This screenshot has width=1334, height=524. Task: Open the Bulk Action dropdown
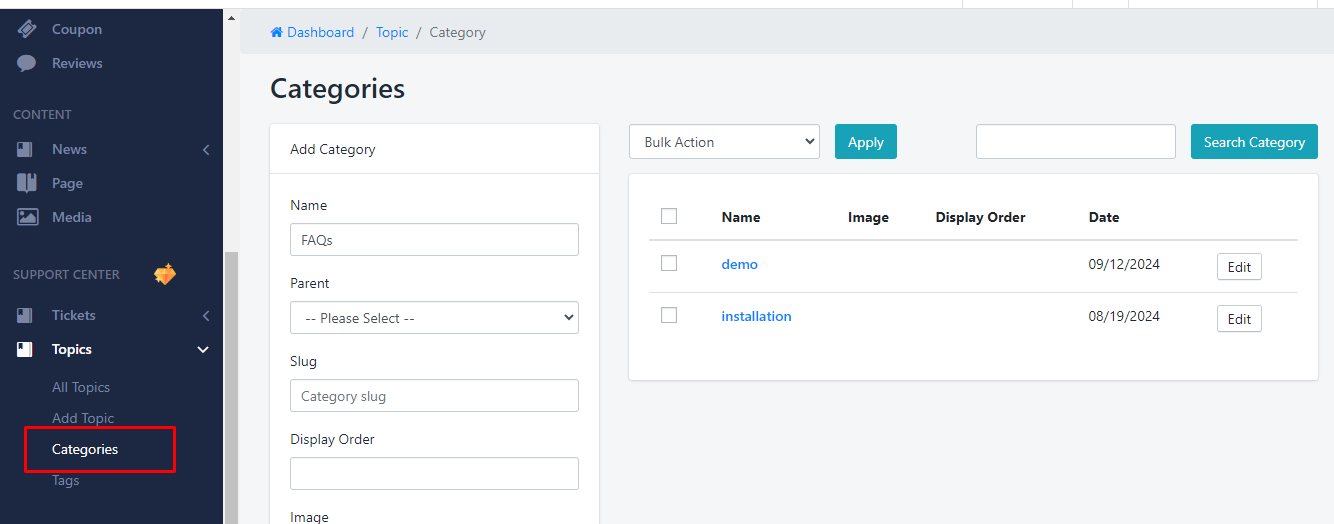[724, 142]
